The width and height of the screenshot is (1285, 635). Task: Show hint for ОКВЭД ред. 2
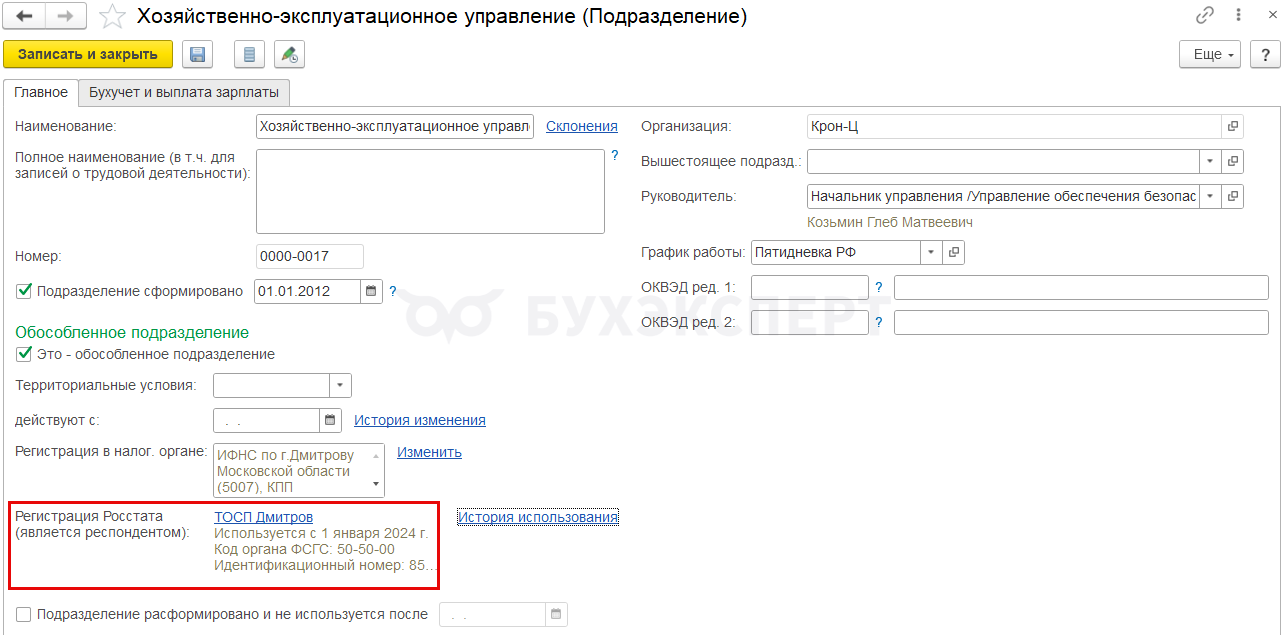click(879, 322)
